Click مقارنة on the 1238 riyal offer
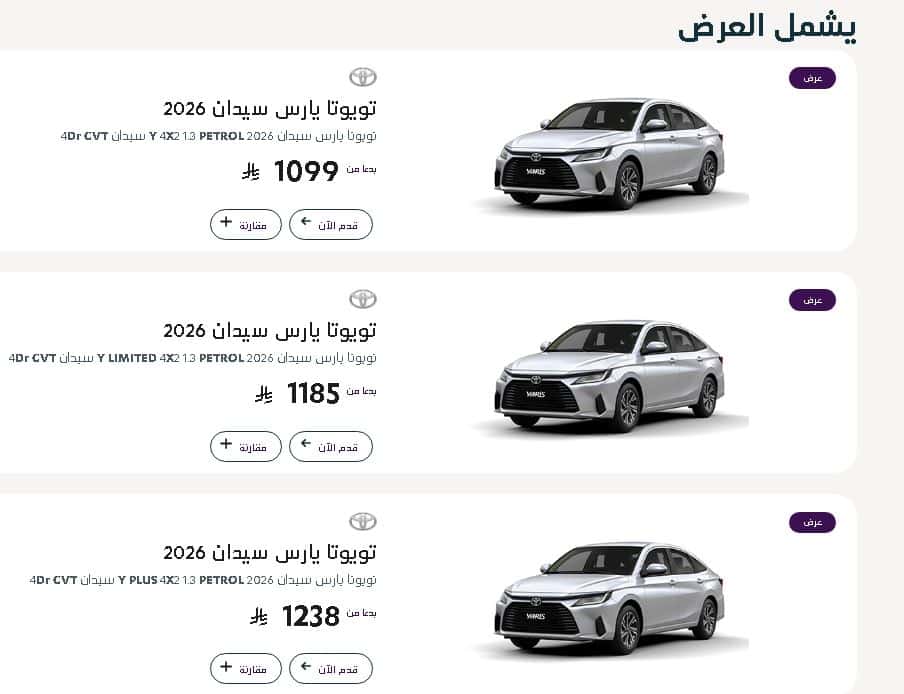This screenshot has width=904, height=694. 245,668
